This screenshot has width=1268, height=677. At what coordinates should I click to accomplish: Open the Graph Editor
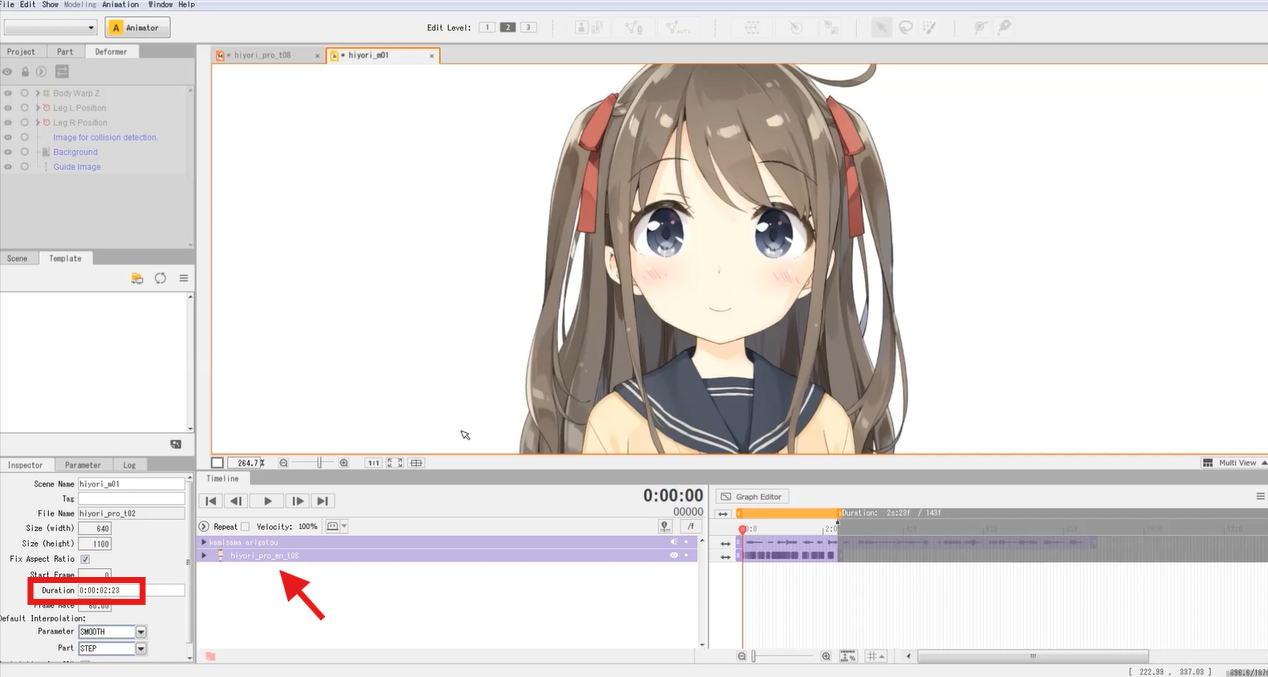pos(752,496)
